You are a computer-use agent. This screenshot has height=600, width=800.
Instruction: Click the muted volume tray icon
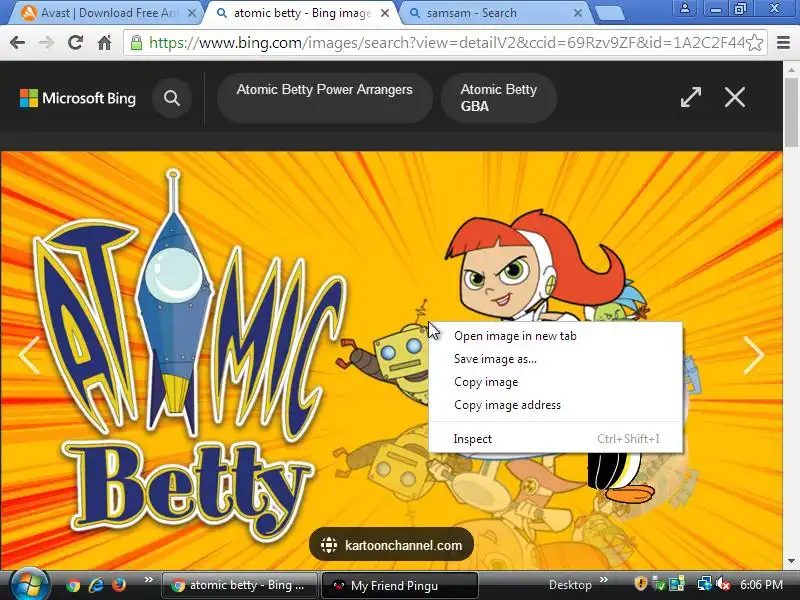pyautogui.click(x=723, y=584)
